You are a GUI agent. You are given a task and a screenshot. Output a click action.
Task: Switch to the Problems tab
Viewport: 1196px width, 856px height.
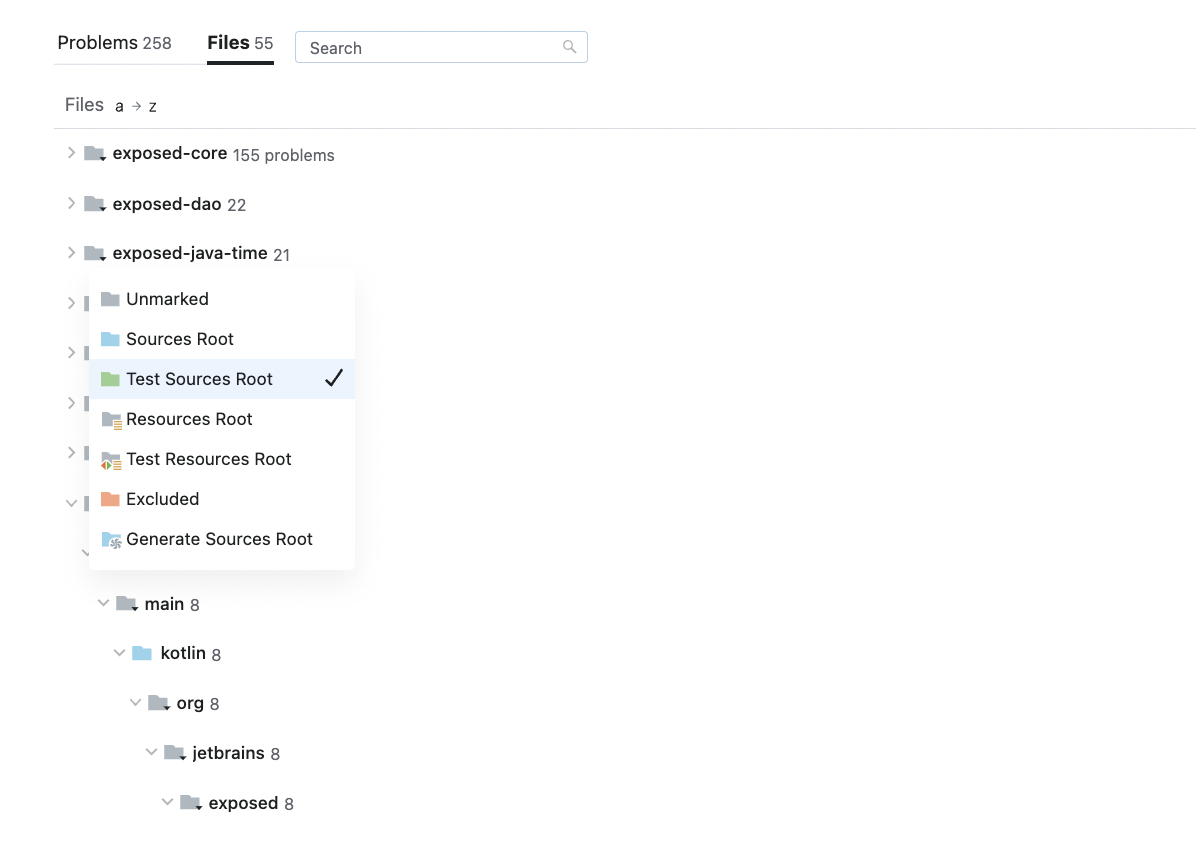[x=114, y=43]
